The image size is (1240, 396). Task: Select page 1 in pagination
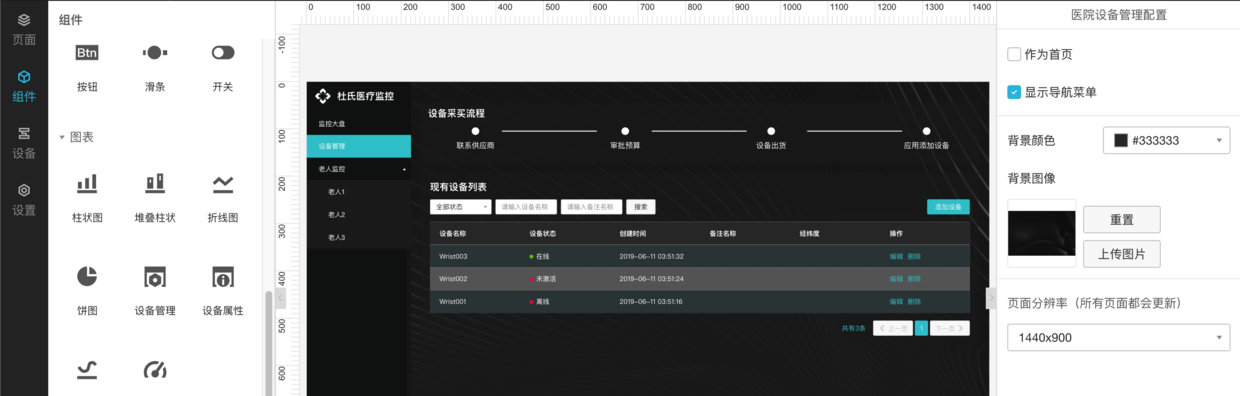tap(921, 328)
